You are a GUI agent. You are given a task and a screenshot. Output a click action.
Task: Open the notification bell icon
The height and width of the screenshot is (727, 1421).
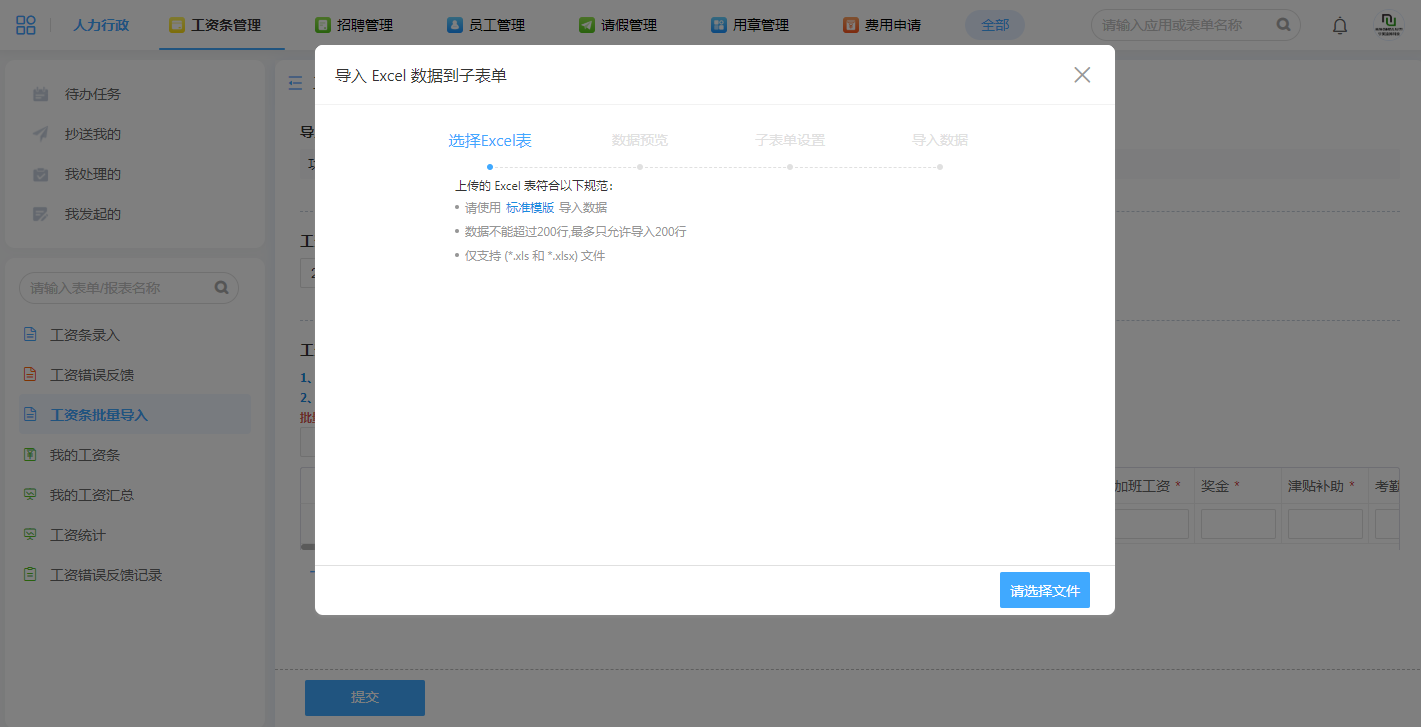coord(1340,26)
